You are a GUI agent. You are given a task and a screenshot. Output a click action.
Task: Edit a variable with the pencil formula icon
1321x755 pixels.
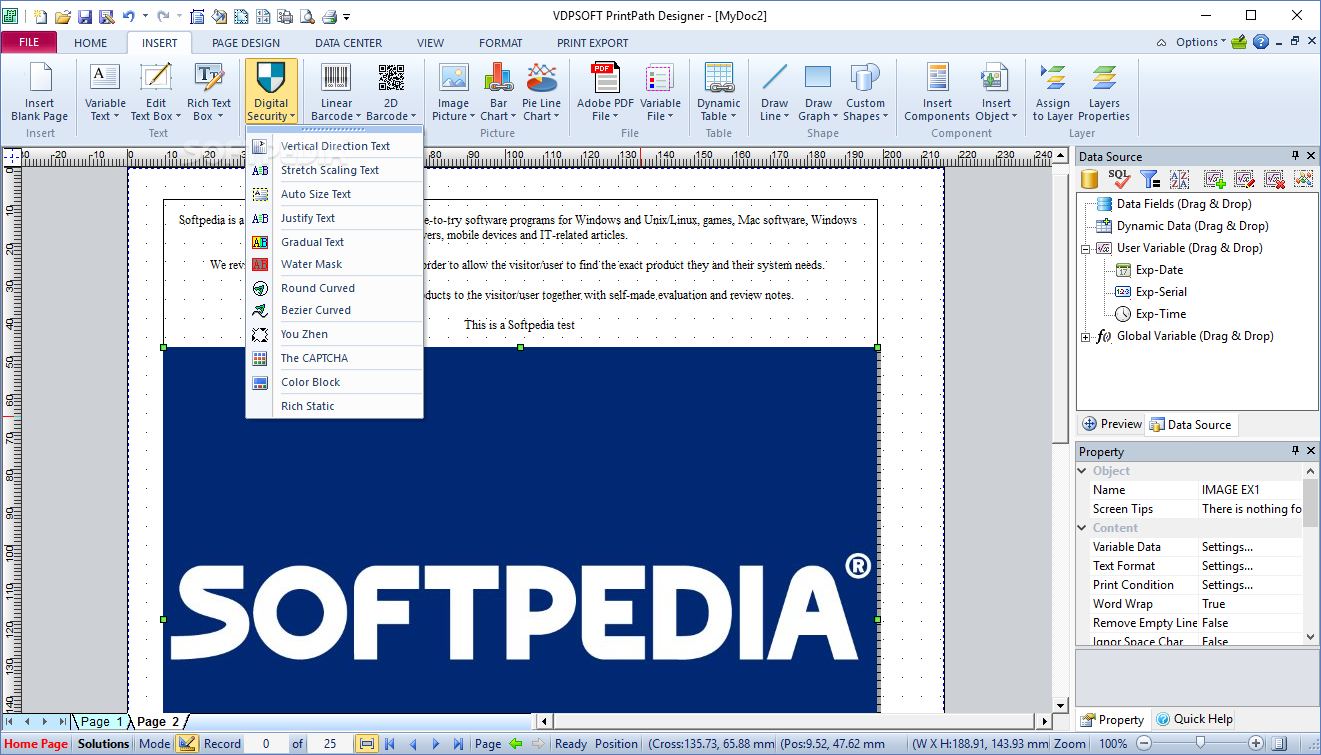[1244, 179]
